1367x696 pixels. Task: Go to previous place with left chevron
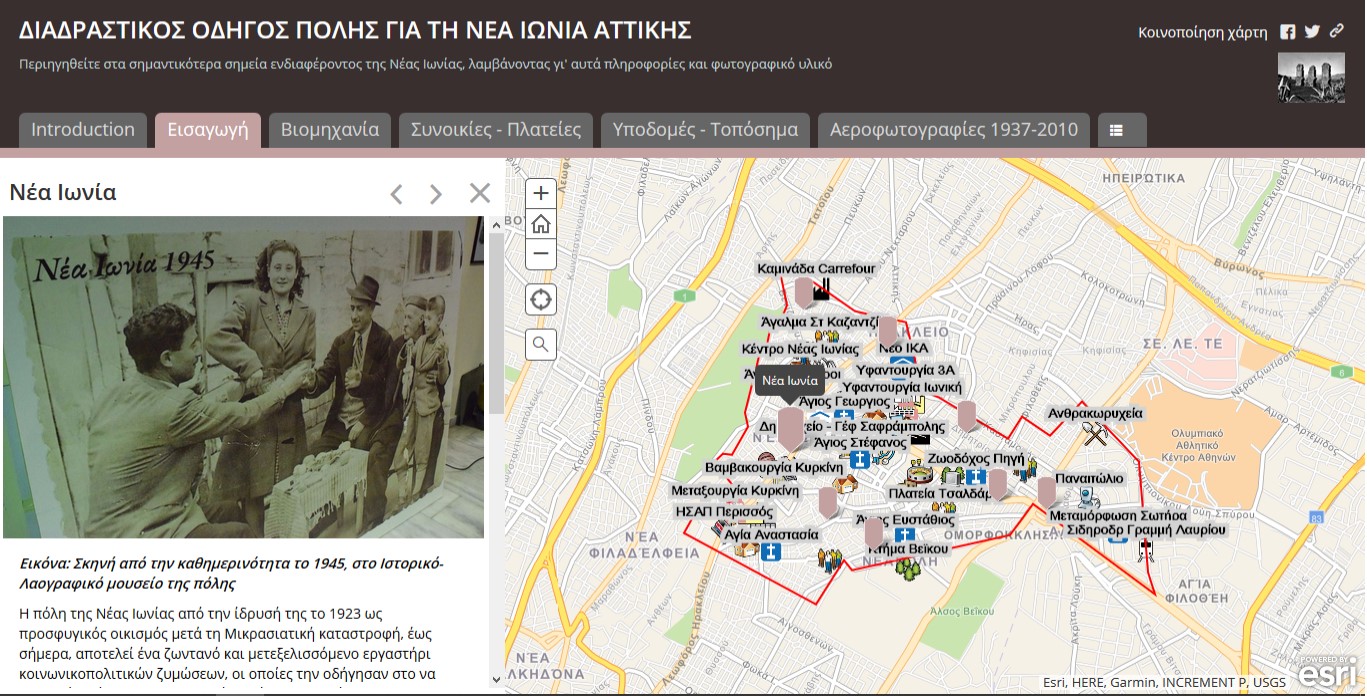[396, 194]
